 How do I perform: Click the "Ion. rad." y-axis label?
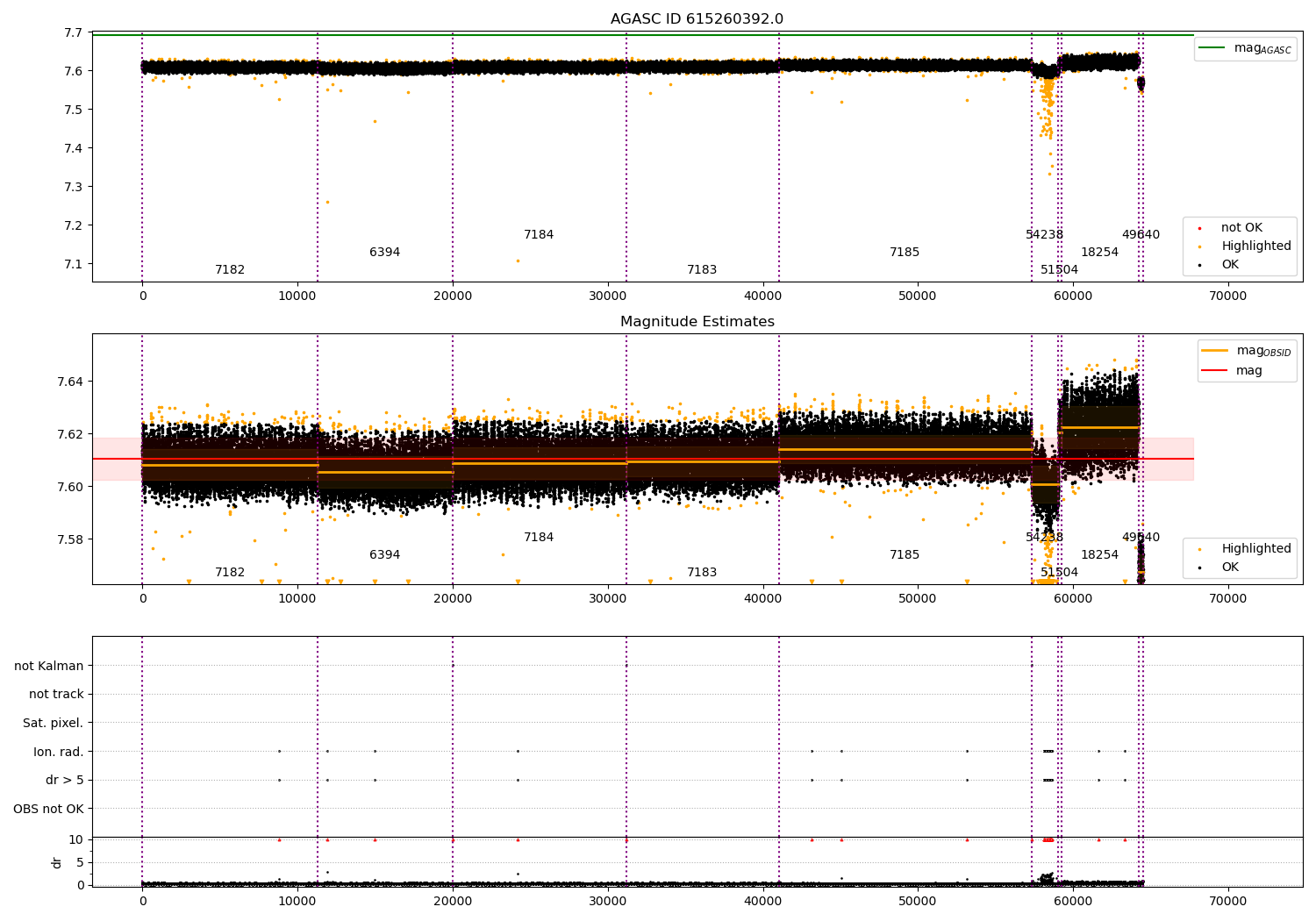(59, 752)
